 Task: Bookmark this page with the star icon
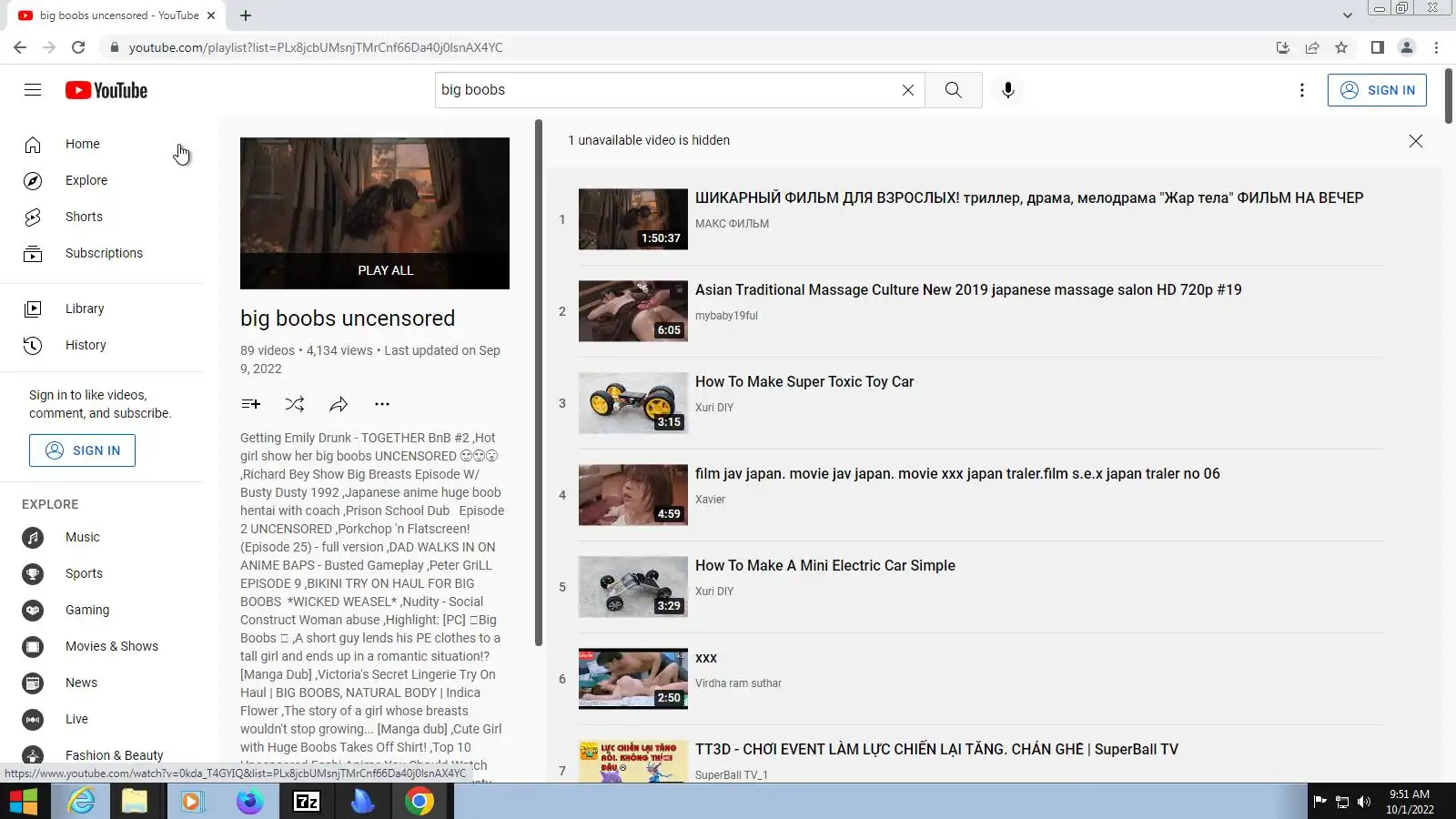pyautogui.click(x=1341, y=47)
